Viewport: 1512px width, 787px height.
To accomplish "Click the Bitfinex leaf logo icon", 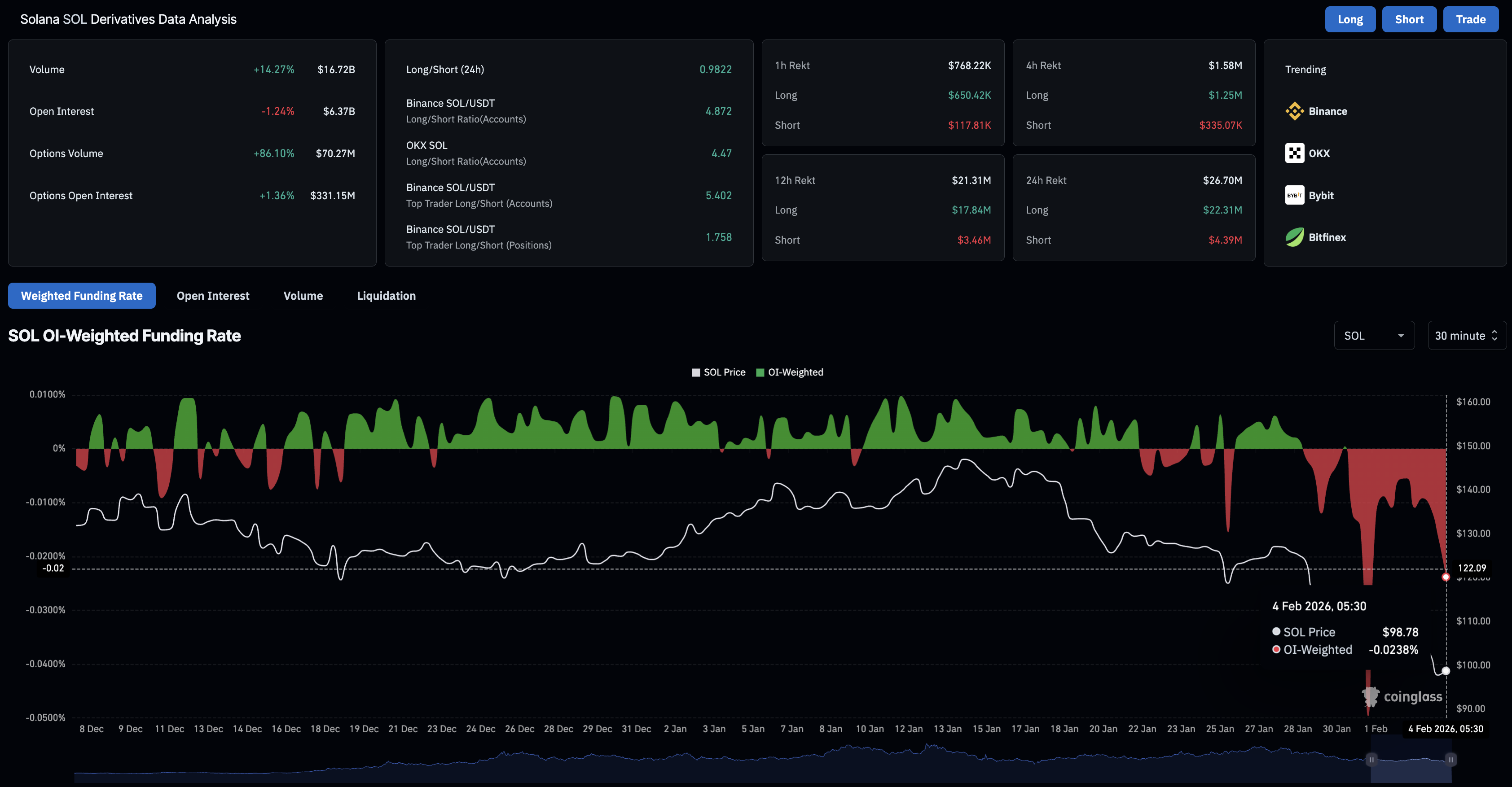I will point(1294,237).
